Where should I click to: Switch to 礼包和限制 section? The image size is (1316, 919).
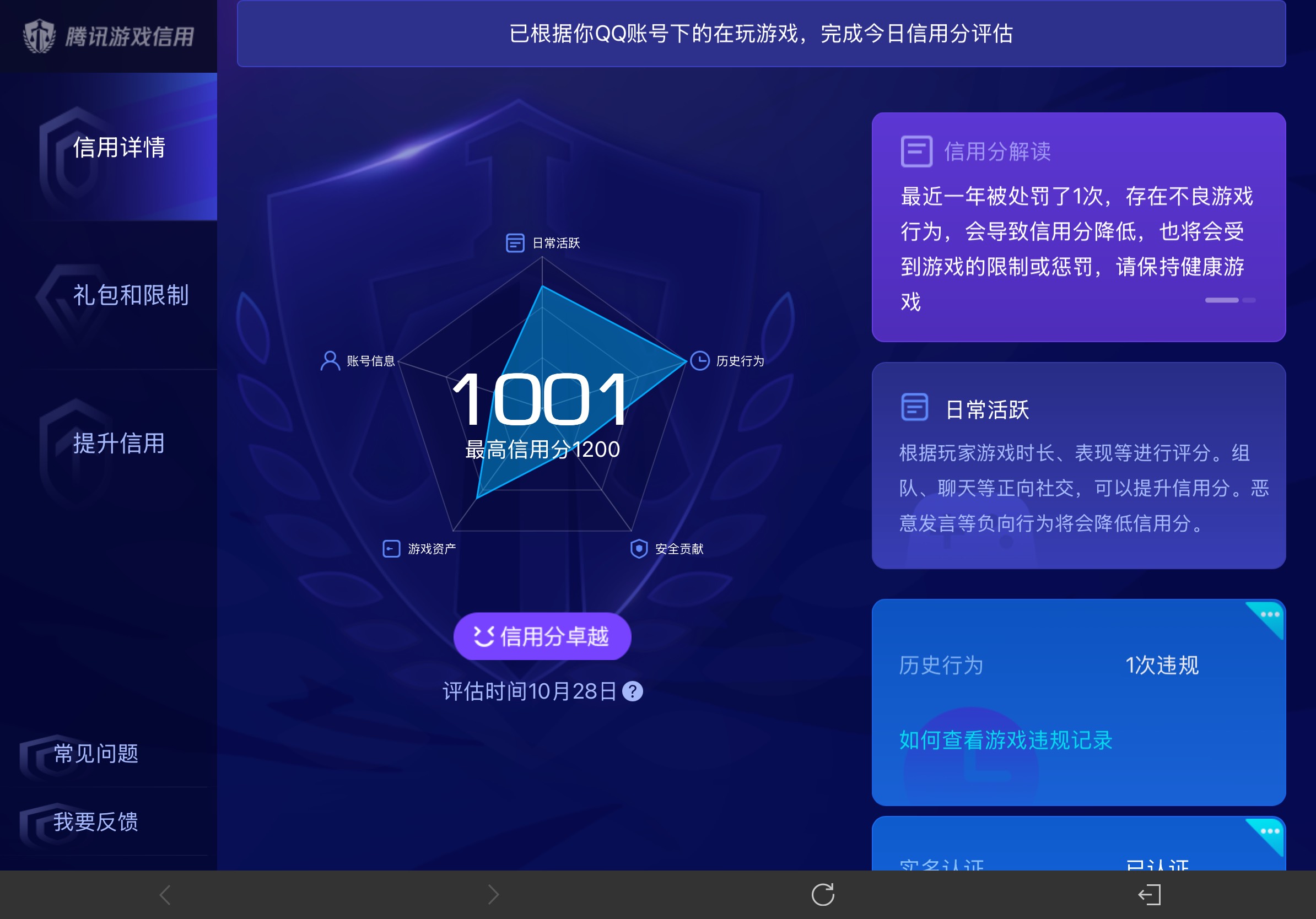[109, 295]
